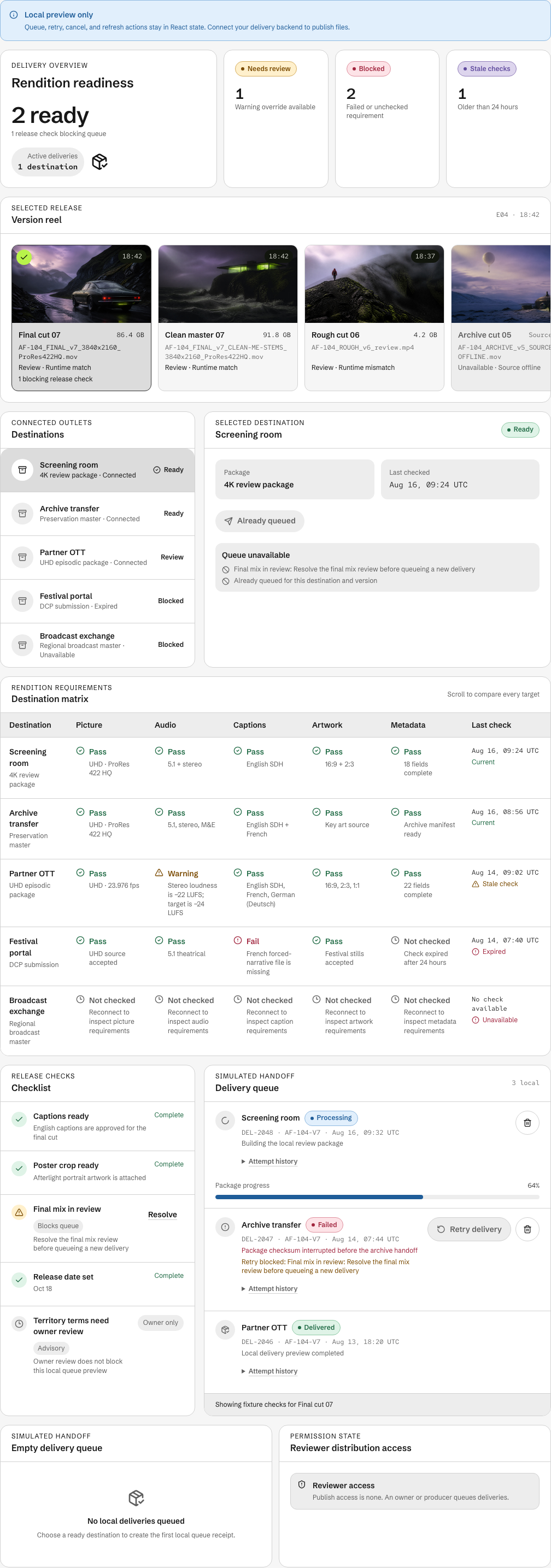
Task: Click the Captions column header
Action: pos(250,725)
